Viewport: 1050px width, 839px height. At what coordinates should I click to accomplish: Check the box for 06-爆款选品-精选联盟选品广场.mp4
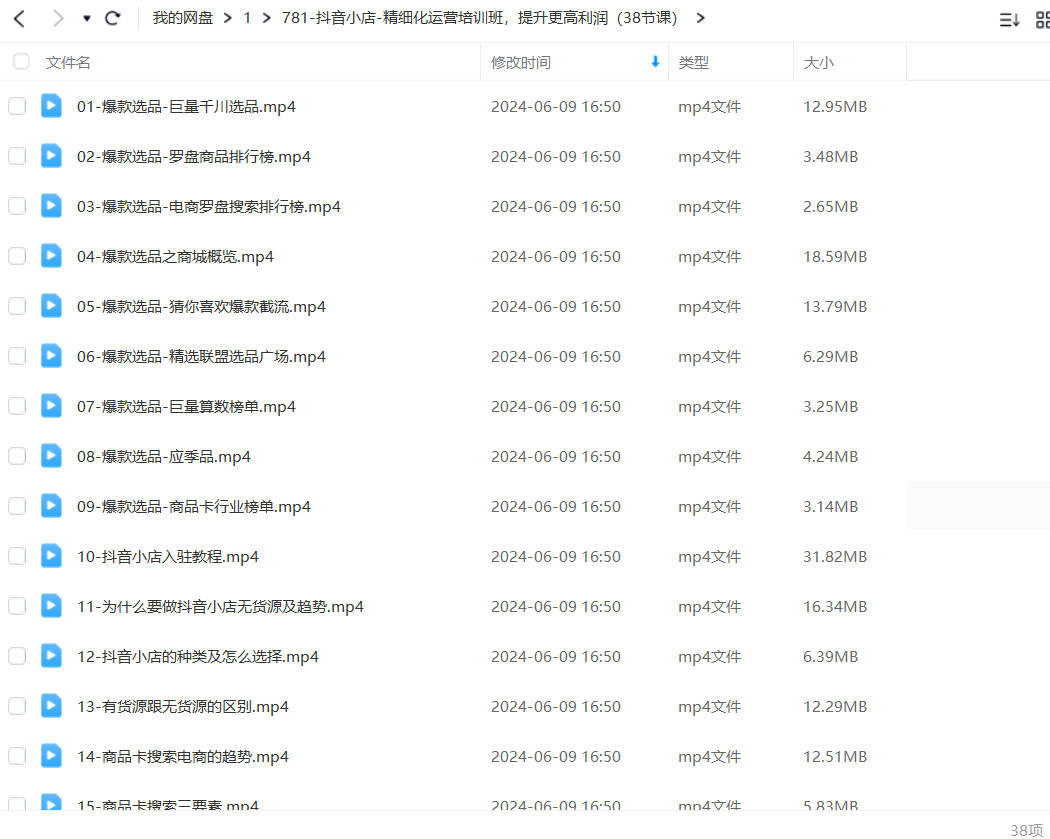17,356
